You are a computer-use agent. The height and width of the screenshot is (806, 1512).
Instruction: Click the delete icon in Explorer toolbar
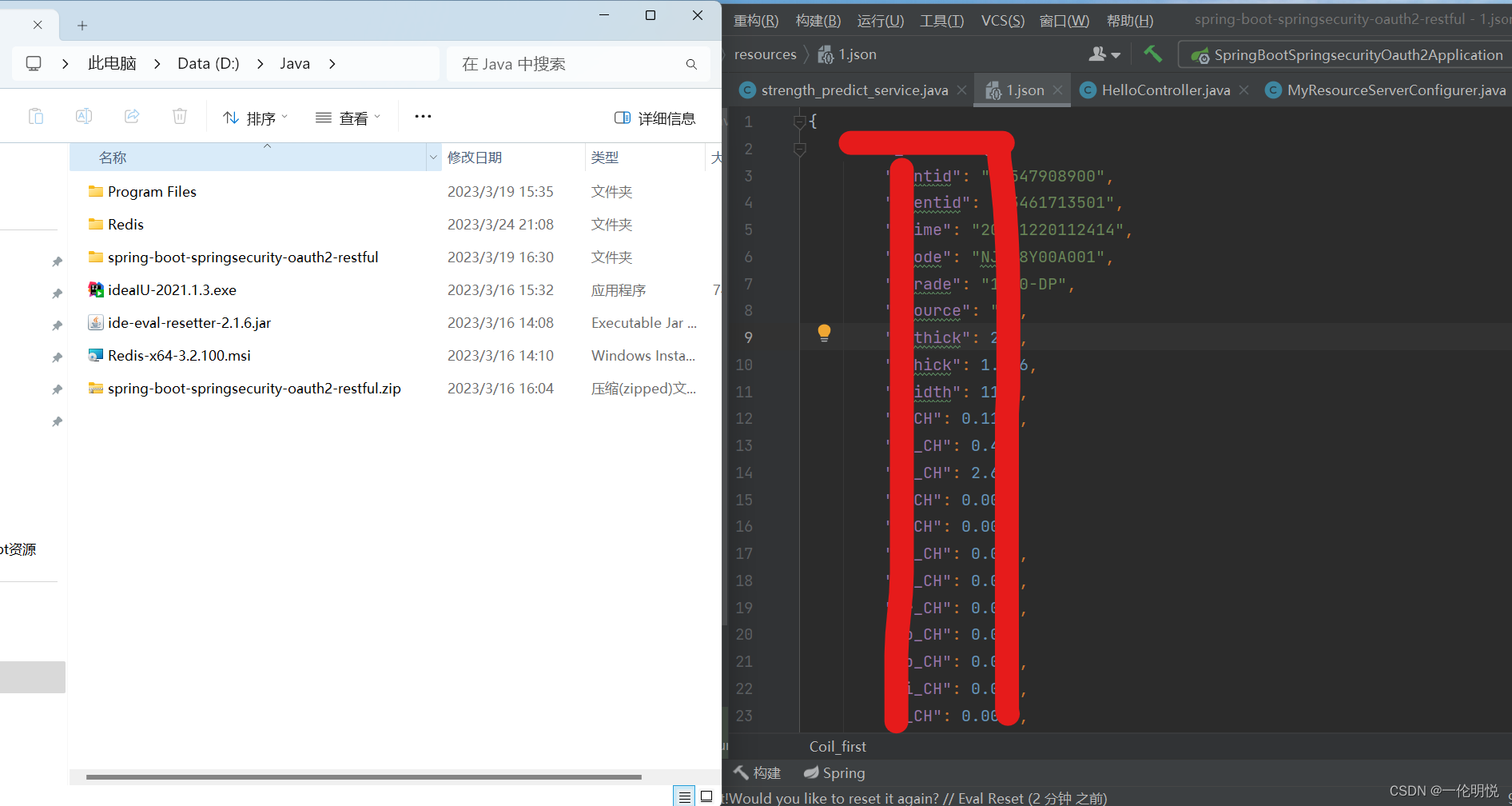[179, 116]
